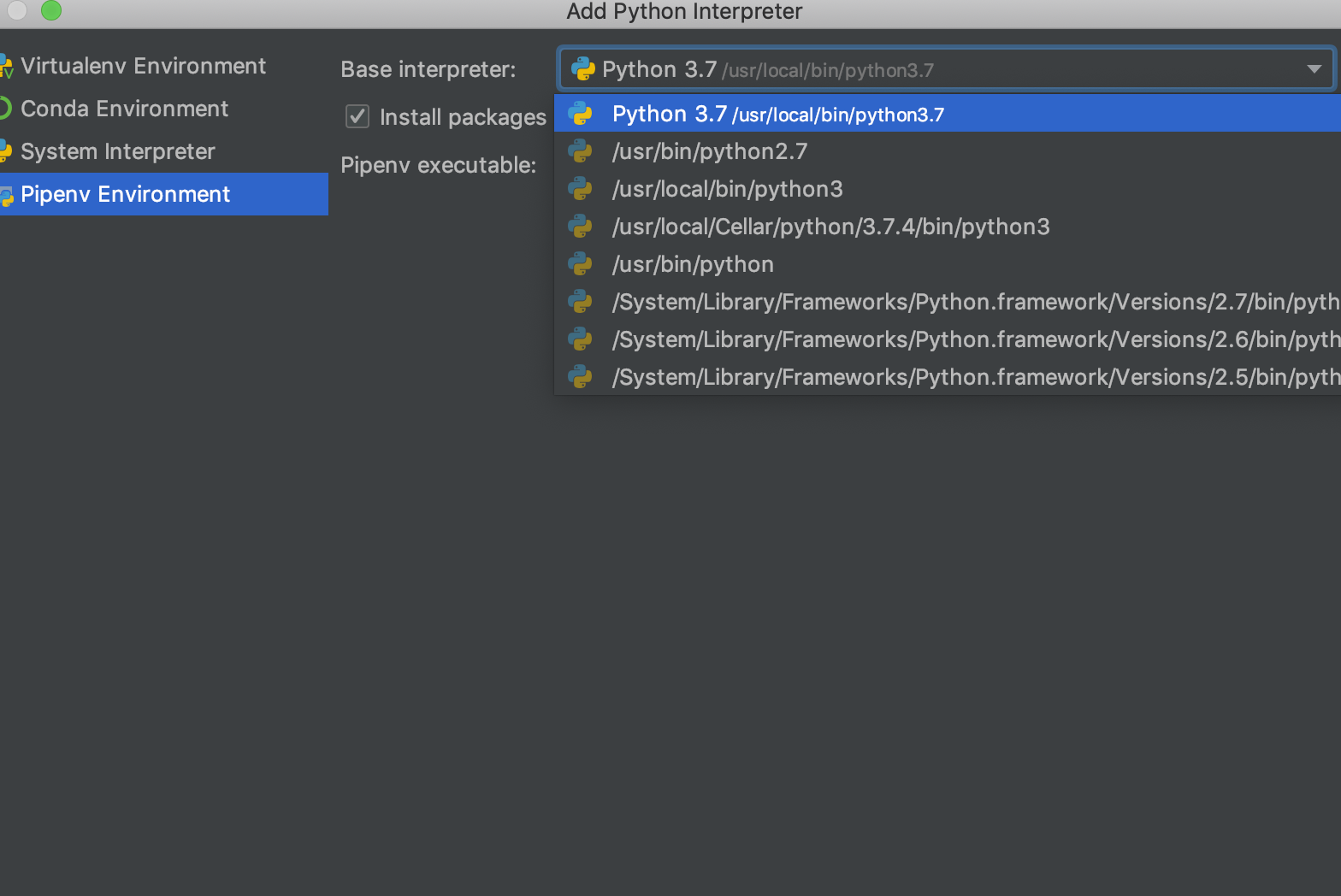The height and width of the screenshot is (896, 1341).
Task: Choose Python.framework Versions/2.5 interpreter
Action: coord(948,377)
